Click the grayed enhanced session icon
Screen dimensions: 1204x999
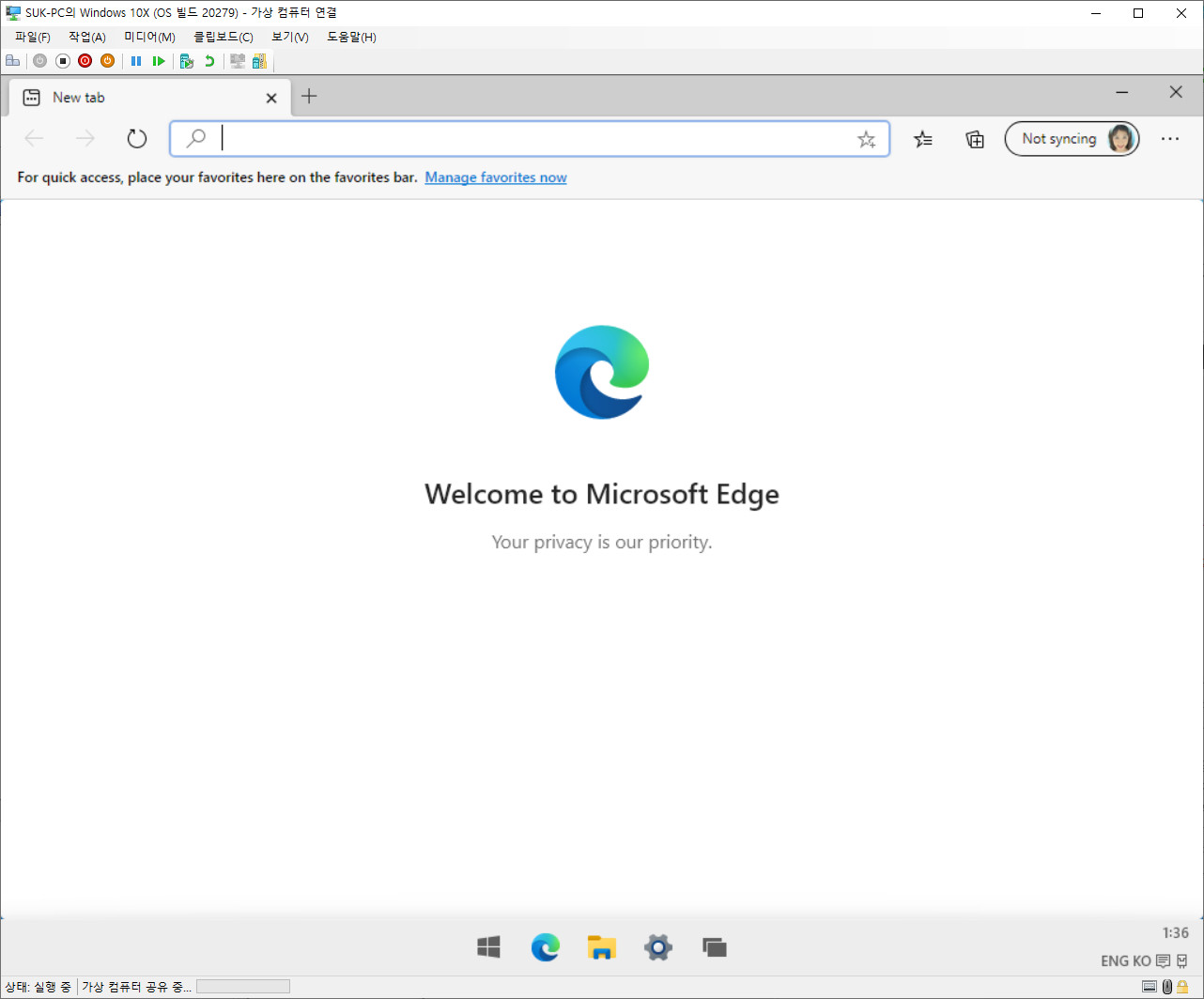coord(238,61)
